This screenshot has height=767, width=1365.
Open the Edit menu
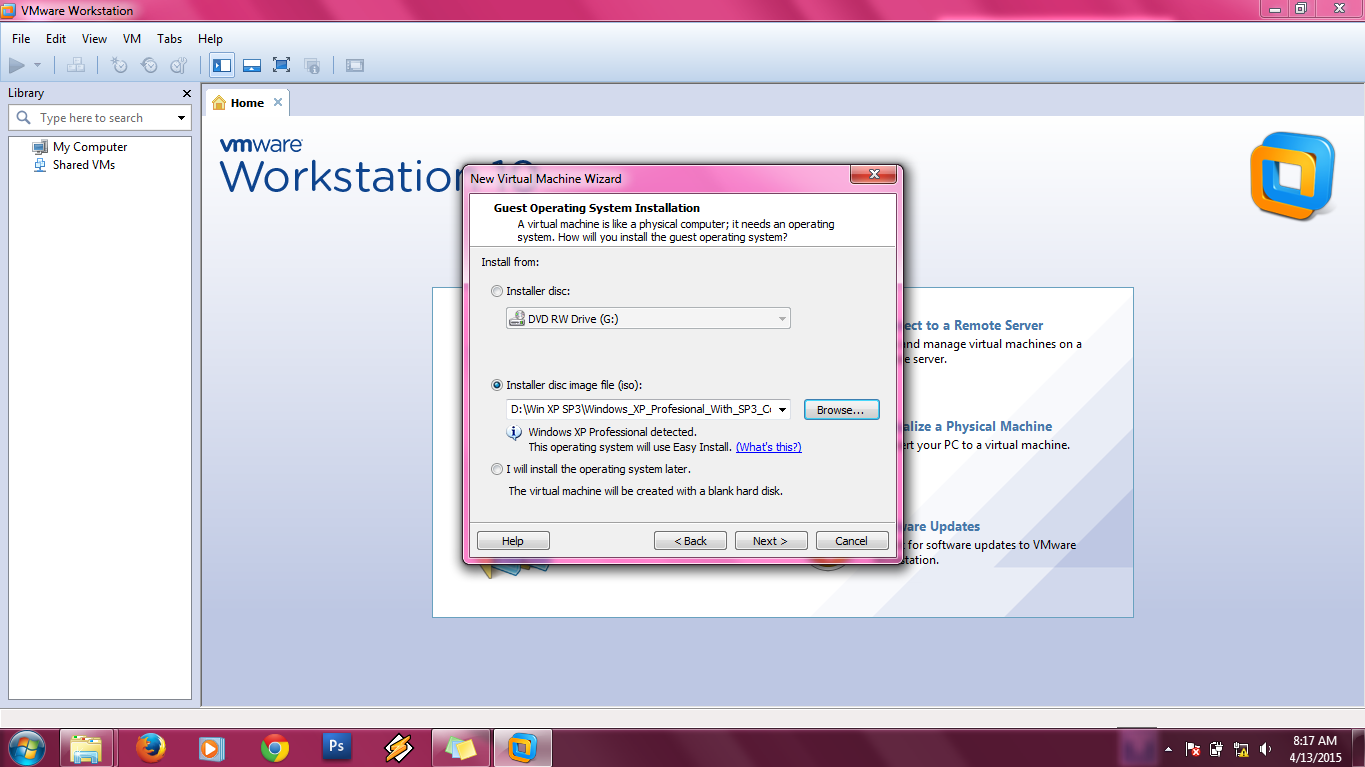pos(56,39)
